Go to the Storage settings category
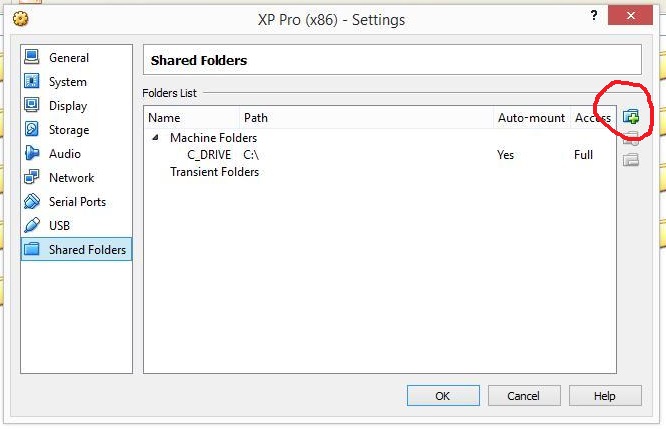Image resolution: width=666 pixels, height=429 pixels. pos(68,130)
